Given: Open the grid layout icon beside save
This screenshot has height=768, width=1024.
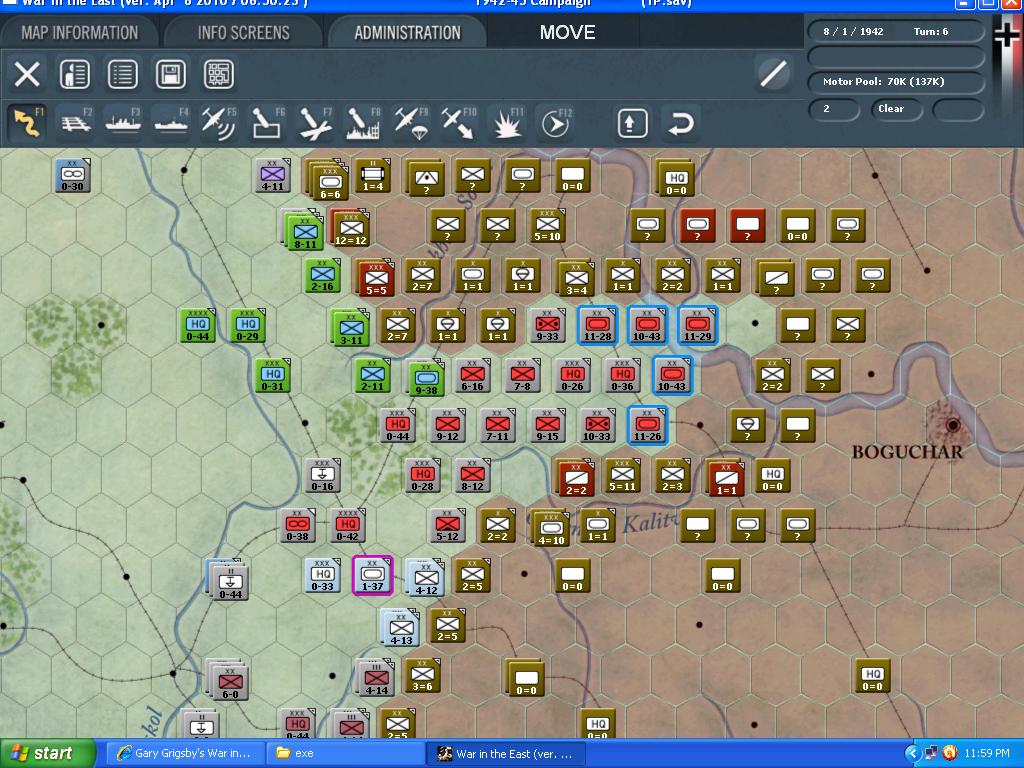Looking at the screenshot, I should click(219, 74).
